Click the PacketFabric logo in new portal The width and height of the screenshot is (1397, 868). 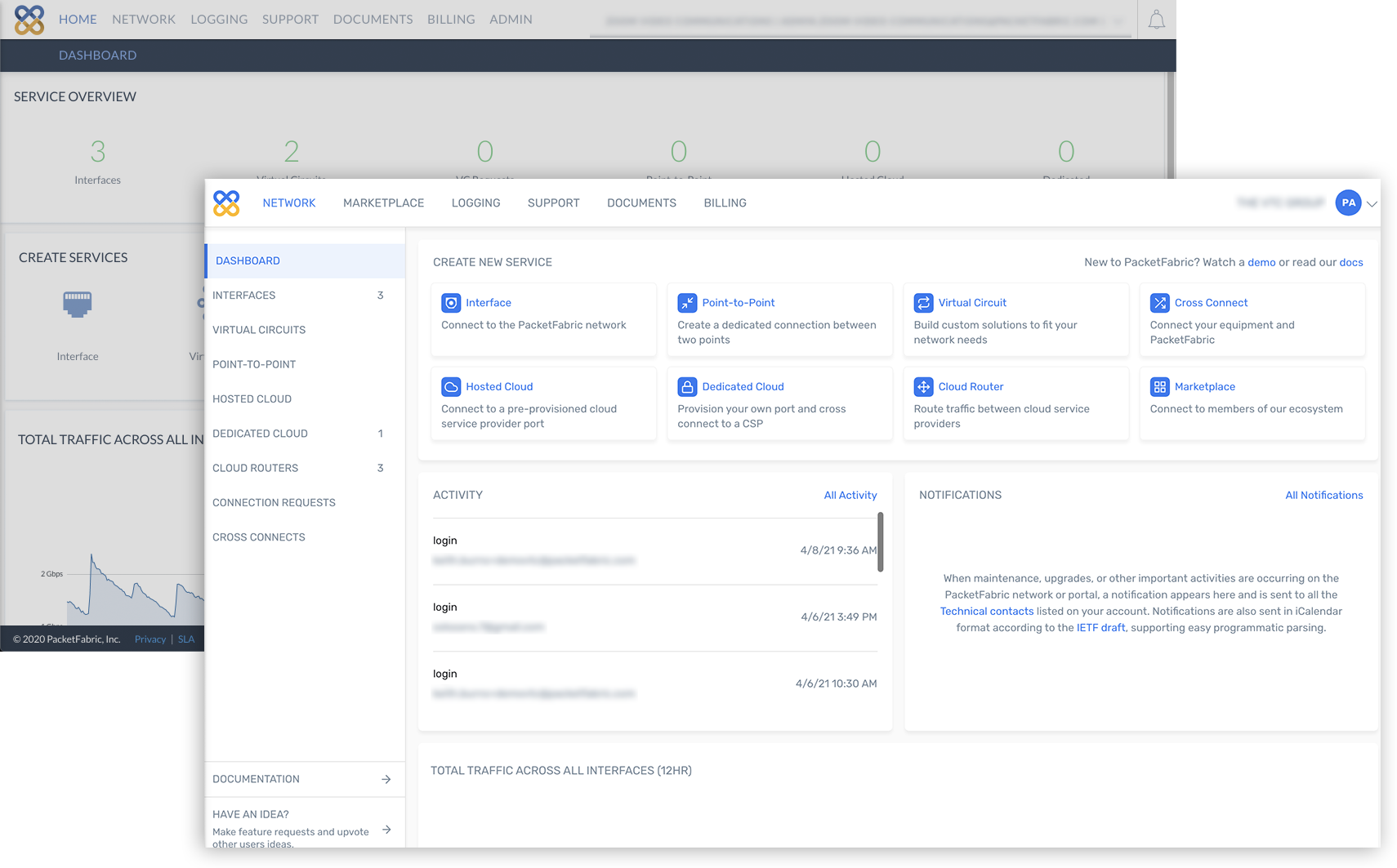click(226, 203)
